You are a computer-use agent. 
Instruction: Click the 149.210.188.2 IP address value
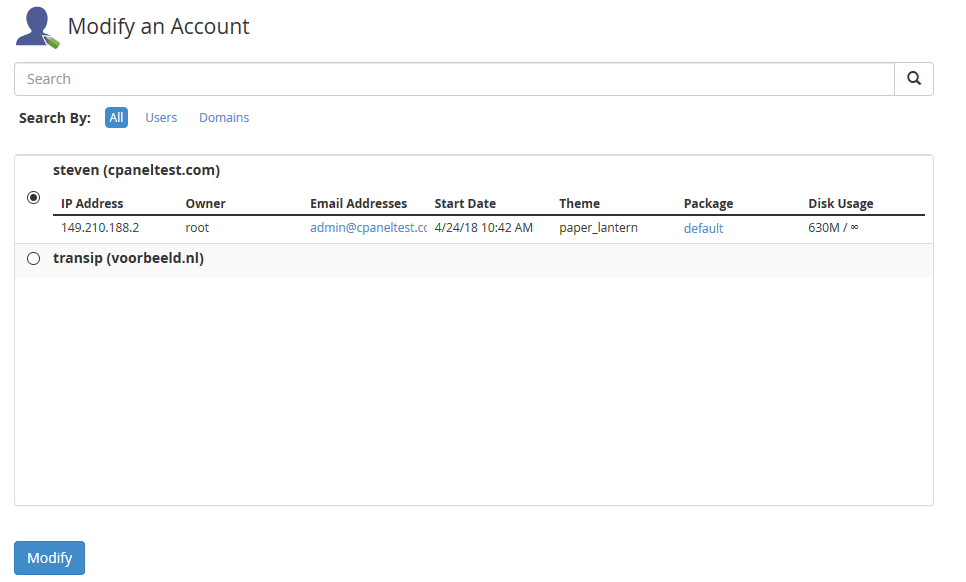tap(100, 228)
